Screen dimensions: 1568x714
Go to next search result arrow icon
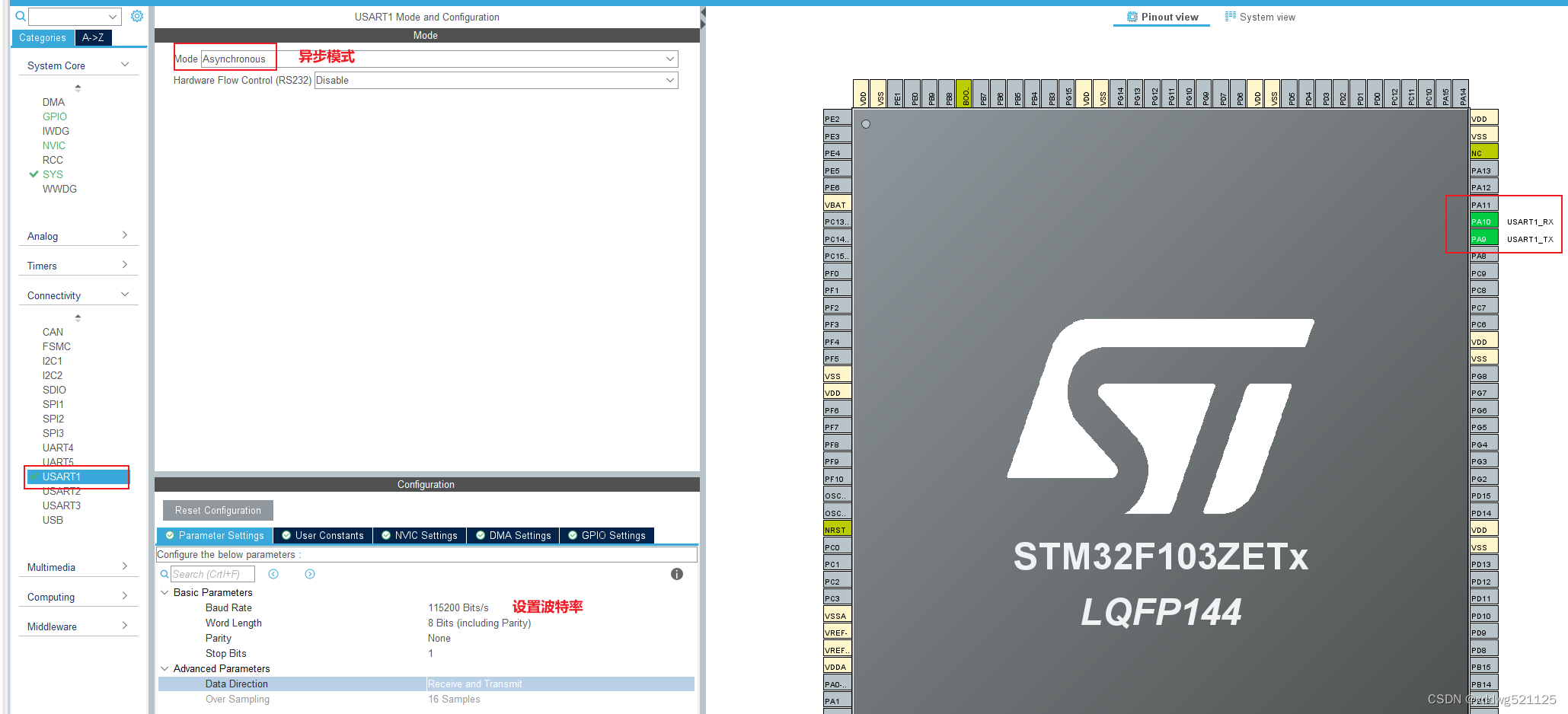point(310,574)
